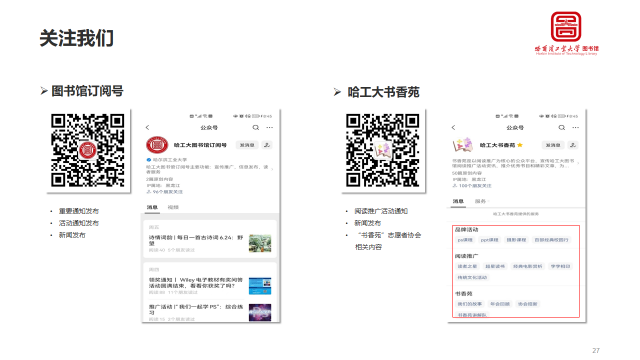Screen dimensions: 640x360
Task: Click the purple thumbnail of 我们一起学PS article
Action: coord(260,312)
